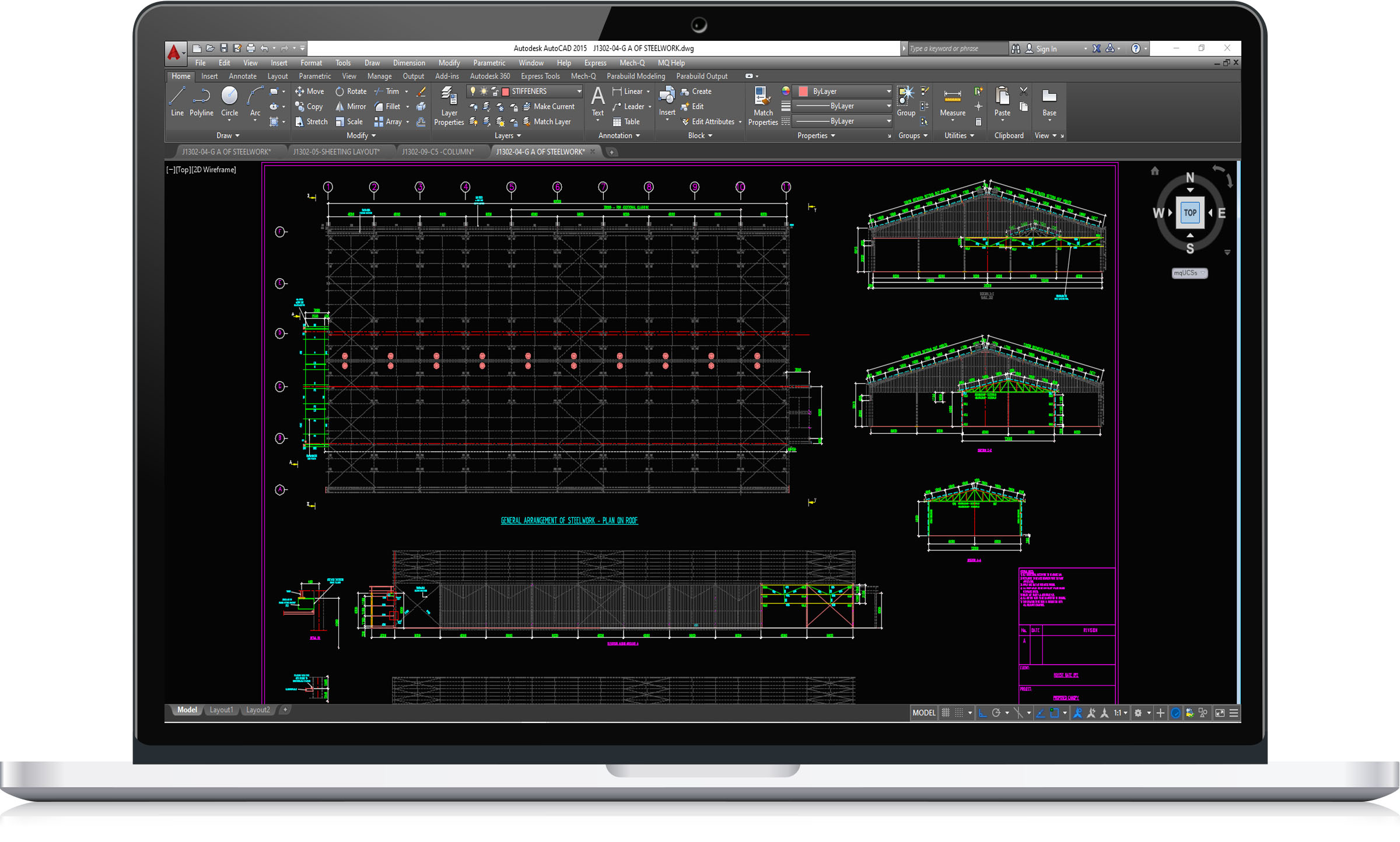This screenshot has height=842, width=1400.
Task: Click the Match Properties tool
Action: (x=762, y=106)
